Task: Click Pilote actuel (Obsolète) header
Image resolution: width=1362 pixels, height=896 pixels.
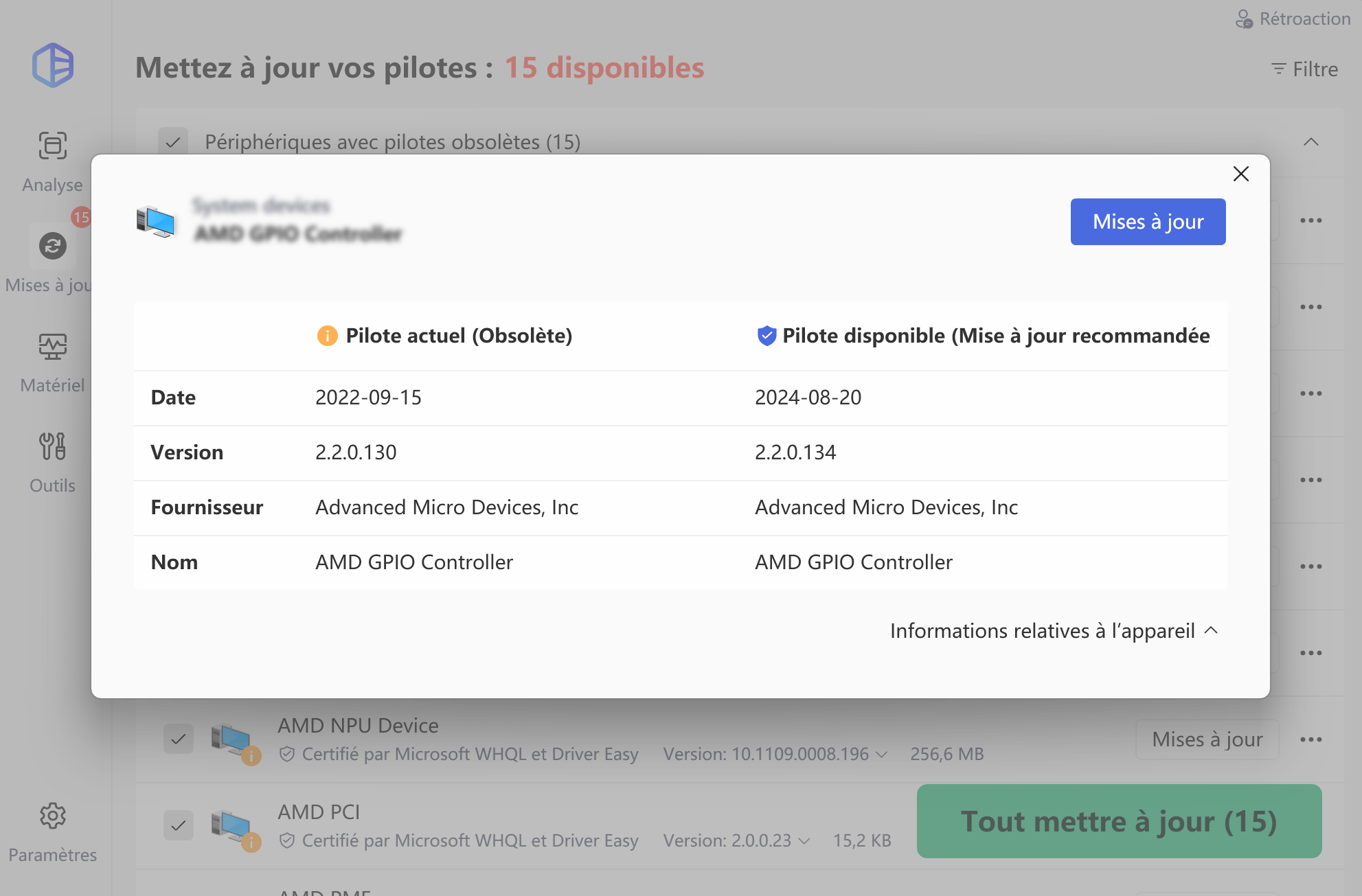Action: point(459,336)
